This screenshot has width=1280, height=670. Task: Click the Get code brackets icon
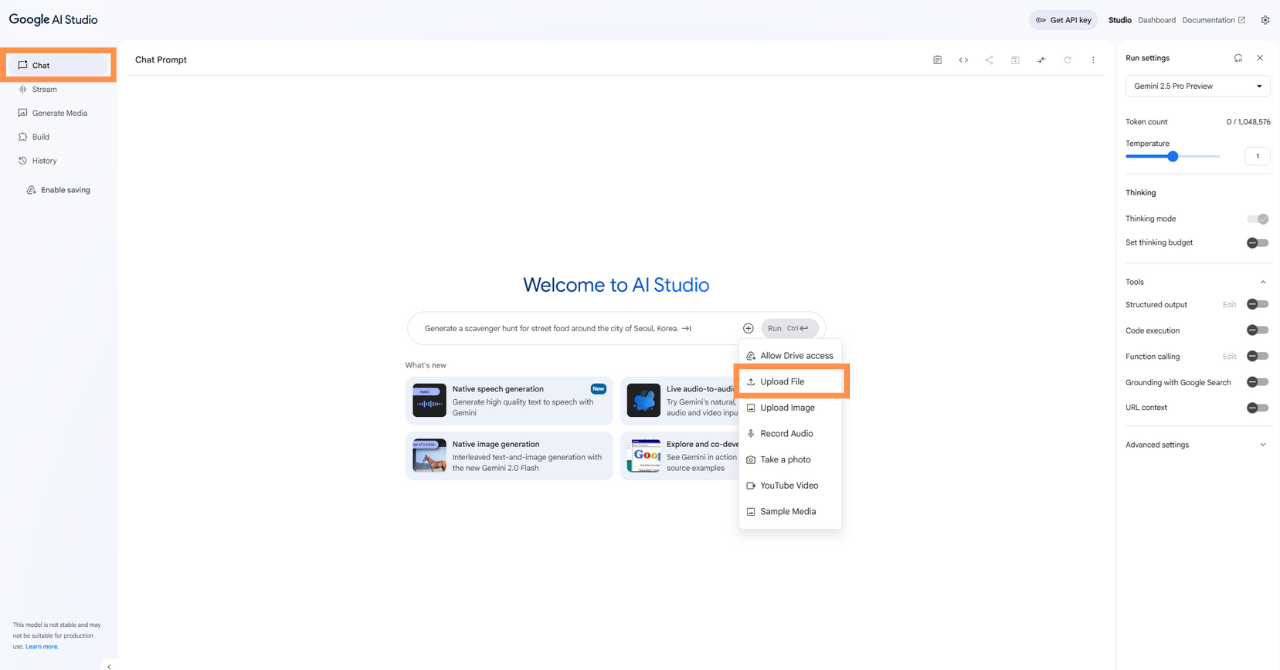(963, 60)
